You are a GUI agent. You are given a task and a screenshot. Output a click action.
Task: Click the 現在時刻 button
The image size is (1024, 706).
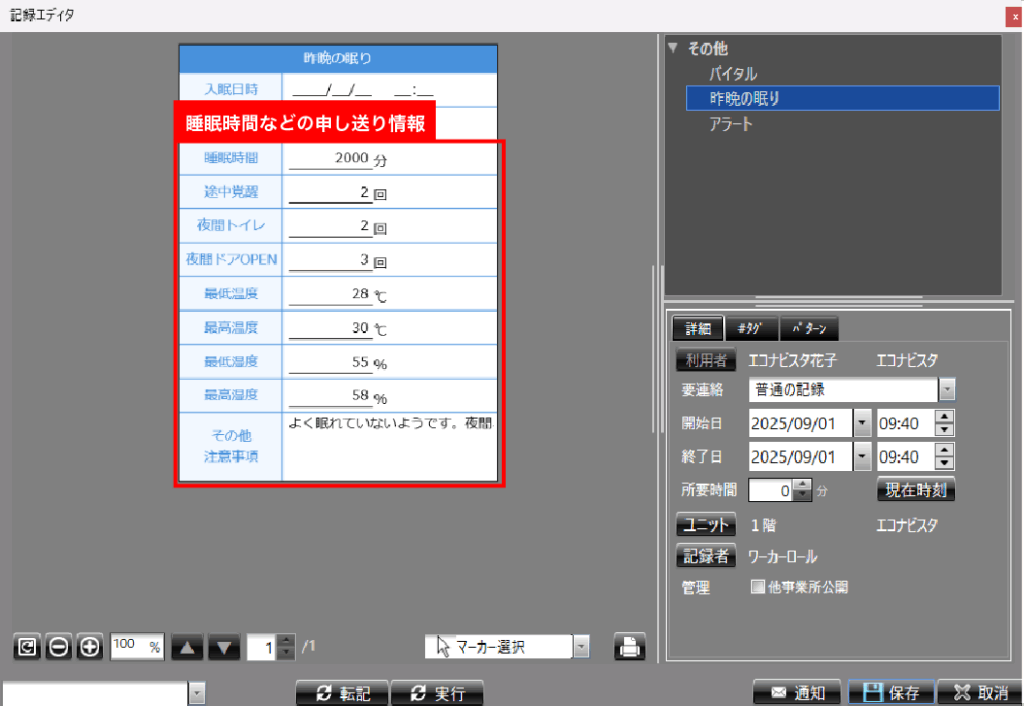click(916, 490)
